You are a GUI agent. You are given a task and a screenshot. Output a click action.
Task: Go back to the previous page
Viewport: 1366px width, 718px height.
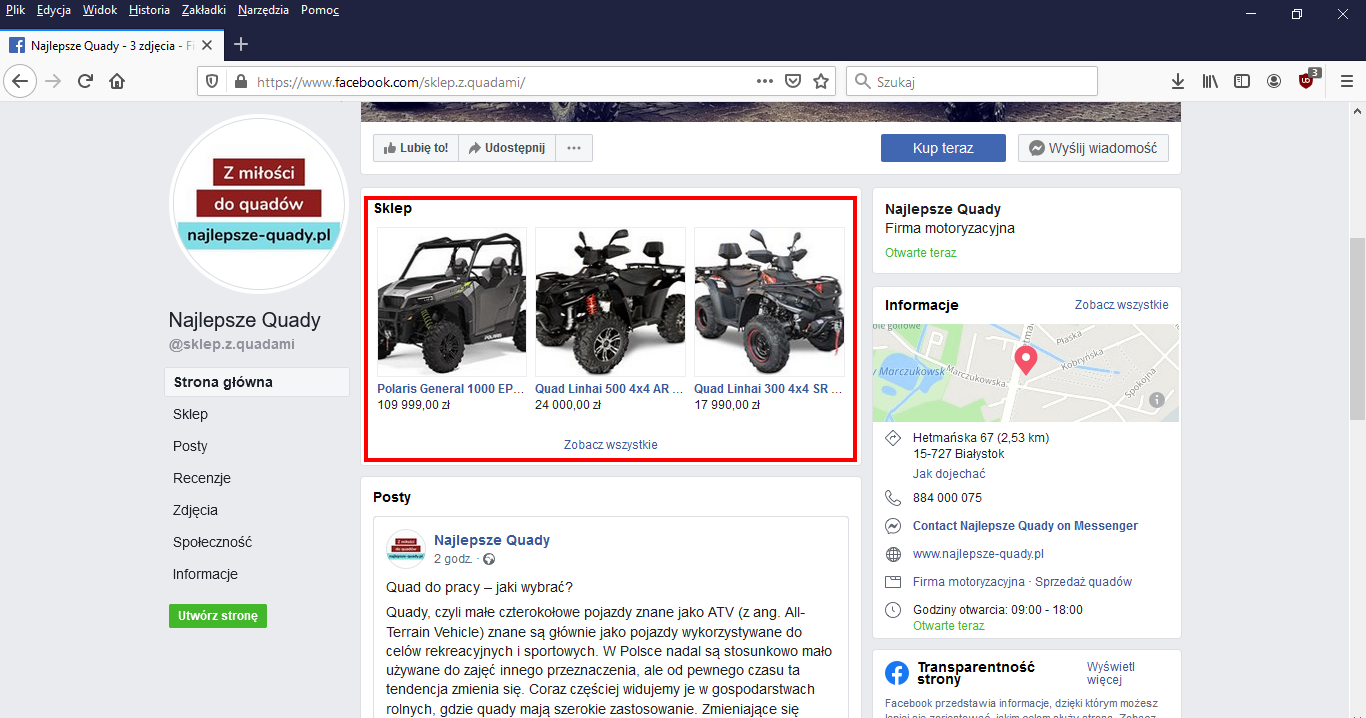pyautogui.click(x=21, y=81)
